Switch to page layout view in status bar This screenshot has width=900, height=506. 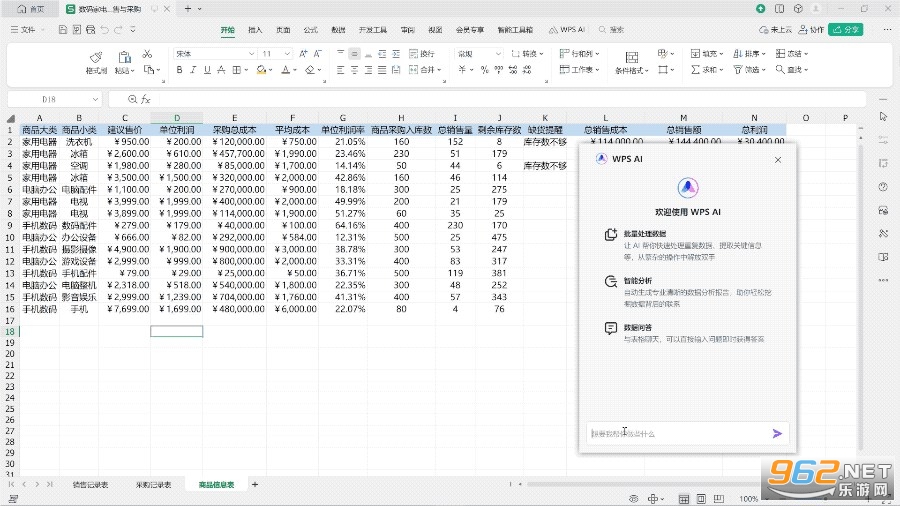point(701,499)
